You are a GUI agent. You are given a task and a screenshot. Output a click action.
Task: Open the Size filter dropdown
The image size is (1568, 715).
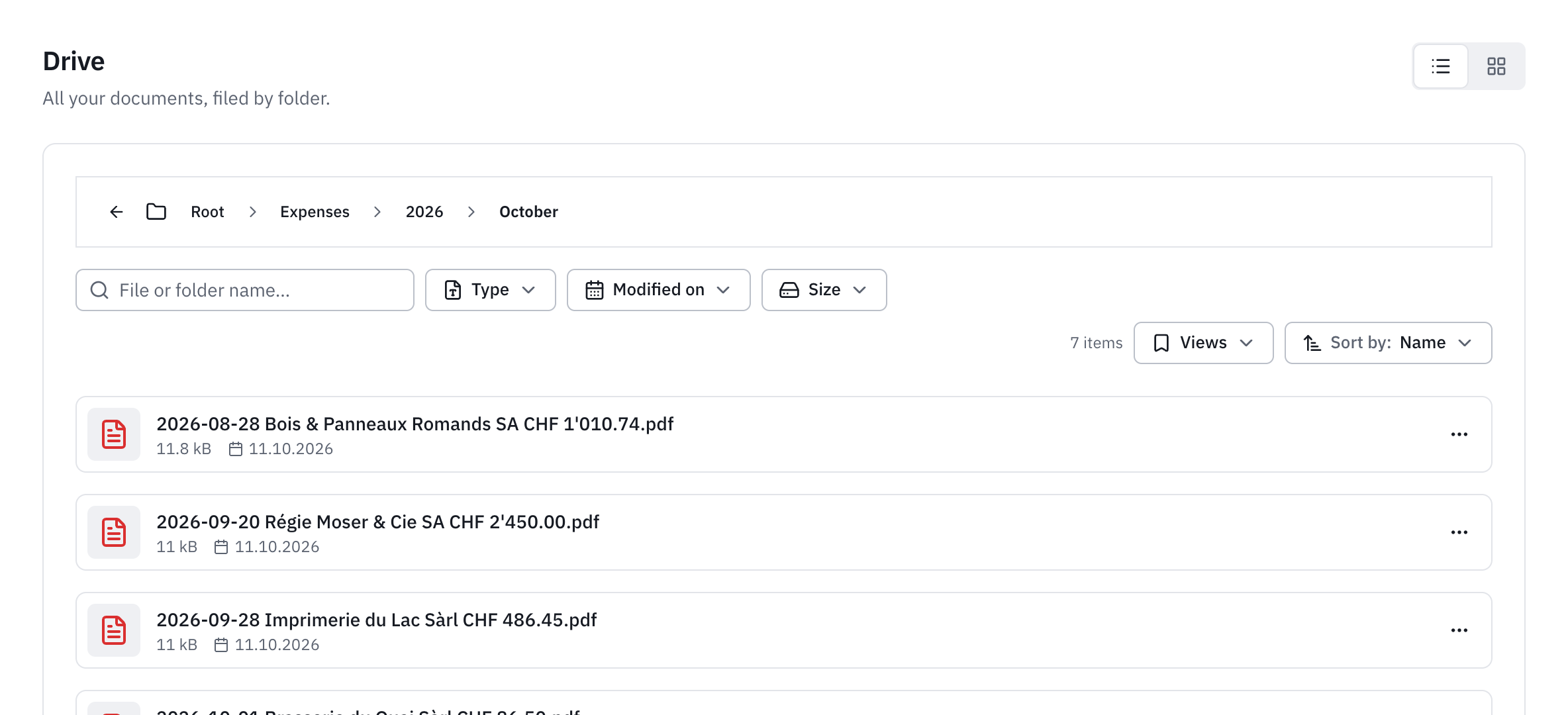pyautogui.click(x=824, y=290)
